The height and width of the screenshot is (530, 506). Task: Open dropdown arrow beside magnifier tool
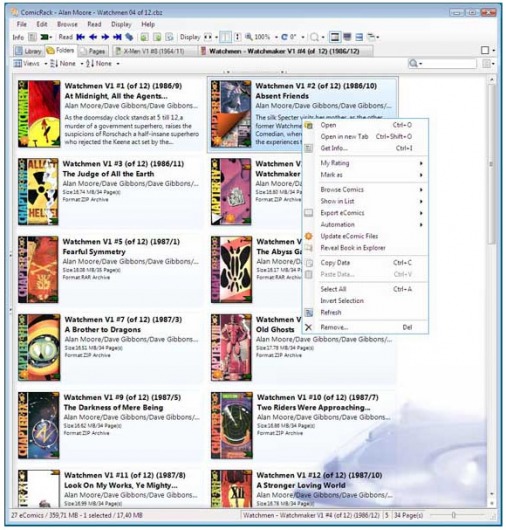323,37
